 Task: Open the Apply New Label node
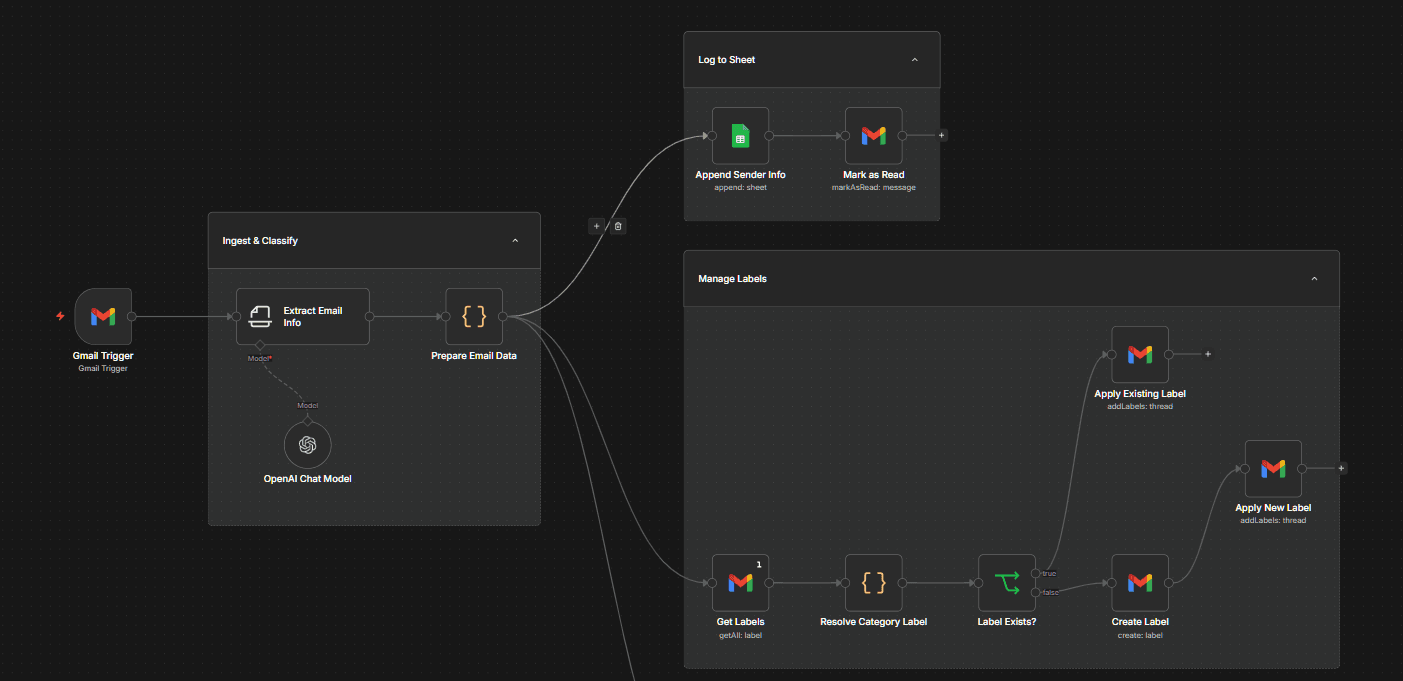coord(1273,468)
